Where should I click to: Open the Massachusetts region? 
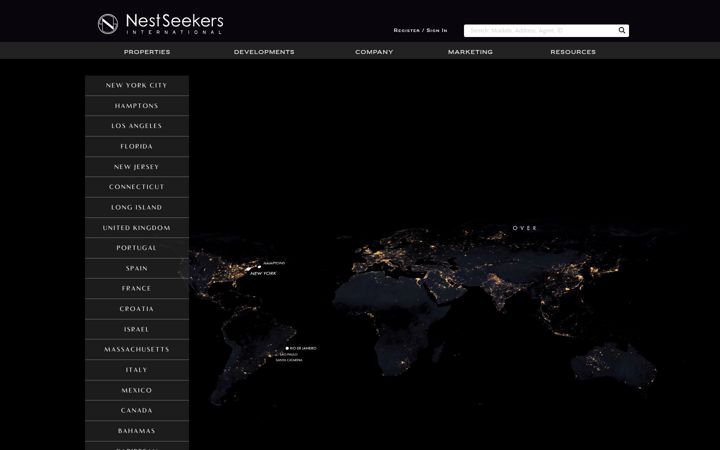[137, 349]
